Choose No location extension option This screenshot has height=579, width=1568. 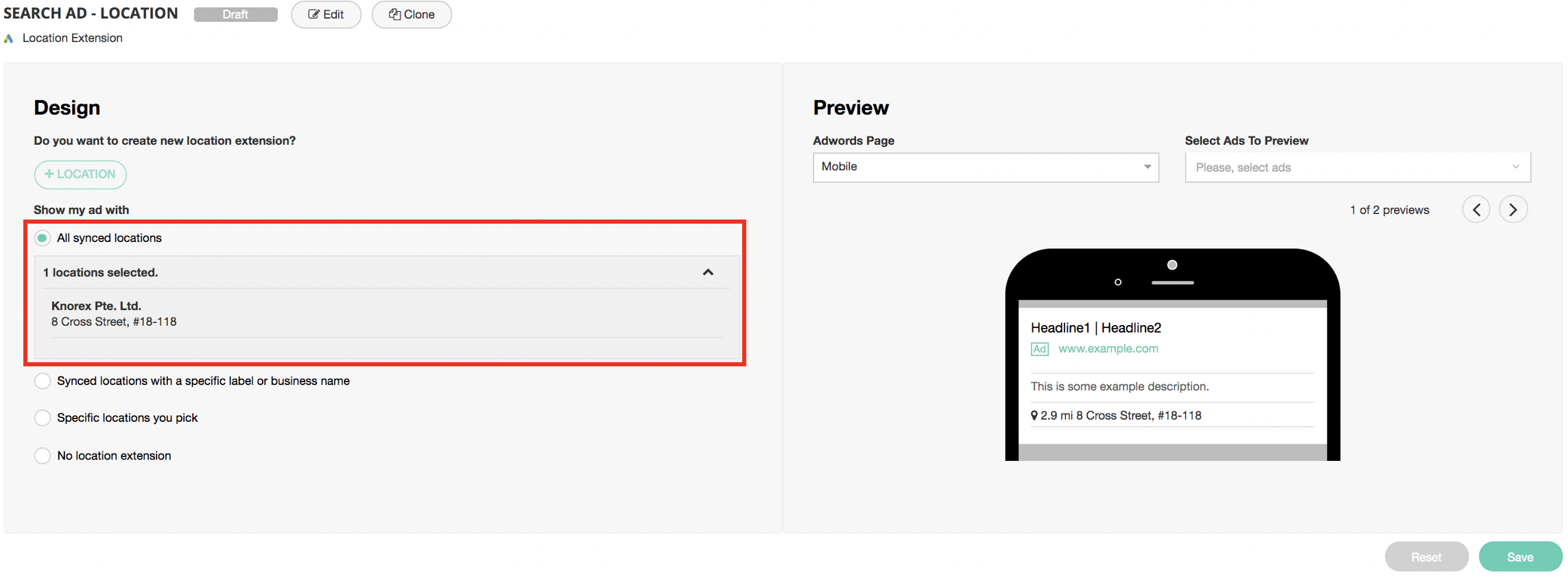[x=43, y=456]
